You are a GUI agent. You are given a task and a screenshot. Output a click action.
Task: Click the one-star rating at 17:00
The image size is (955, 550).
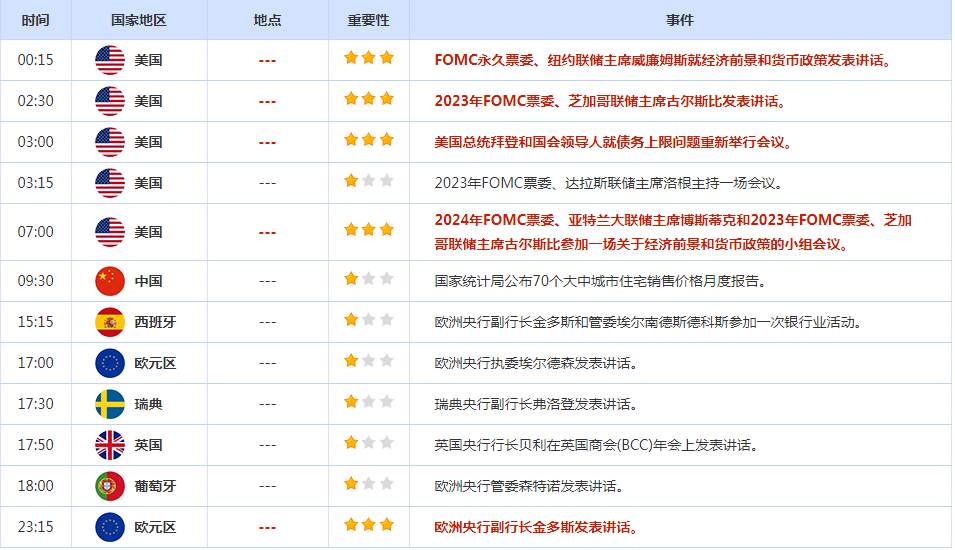[368, 361]
